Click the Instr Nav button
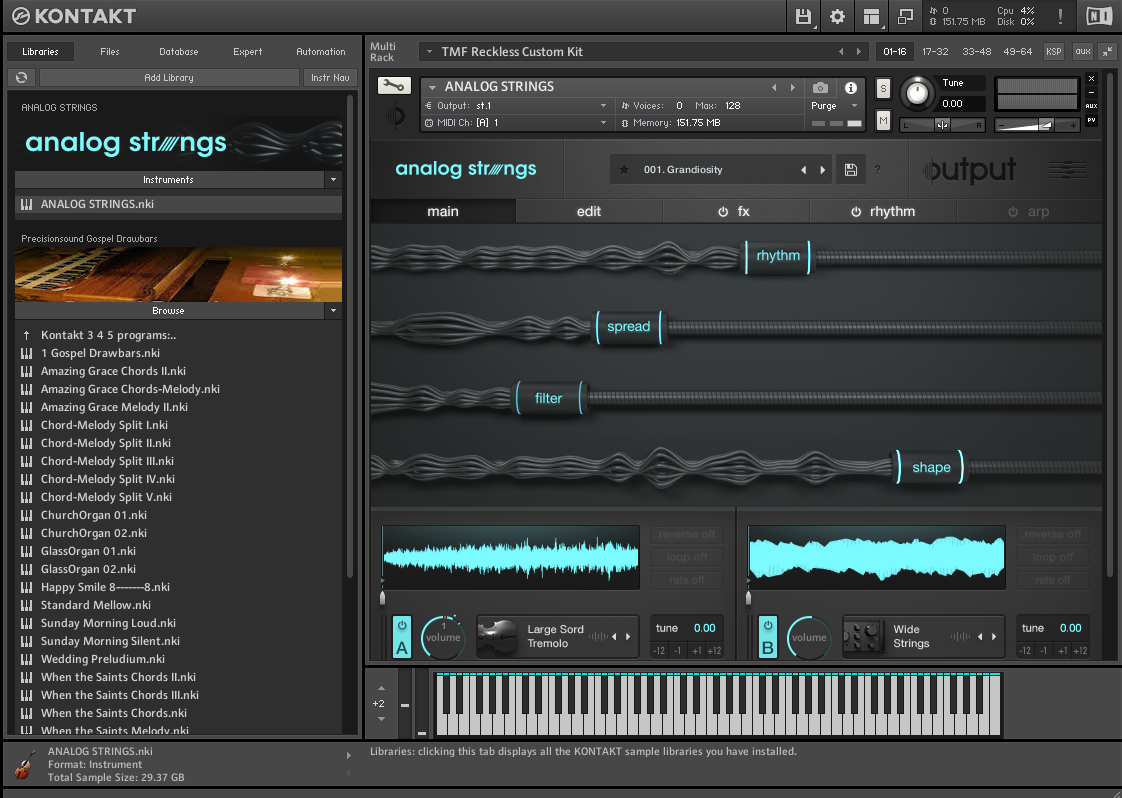1122x798 pixels. pos(330,77)
